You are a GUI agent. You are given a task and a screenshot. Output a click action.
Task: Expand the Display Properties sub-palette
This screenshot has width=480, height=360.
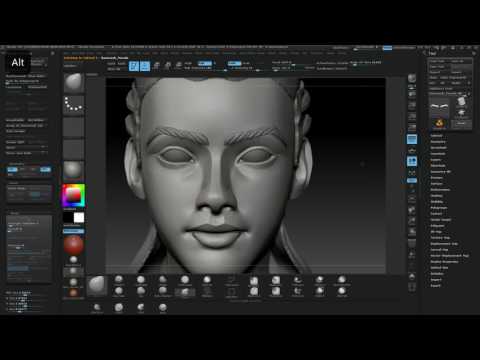click(x=444, y=262)
